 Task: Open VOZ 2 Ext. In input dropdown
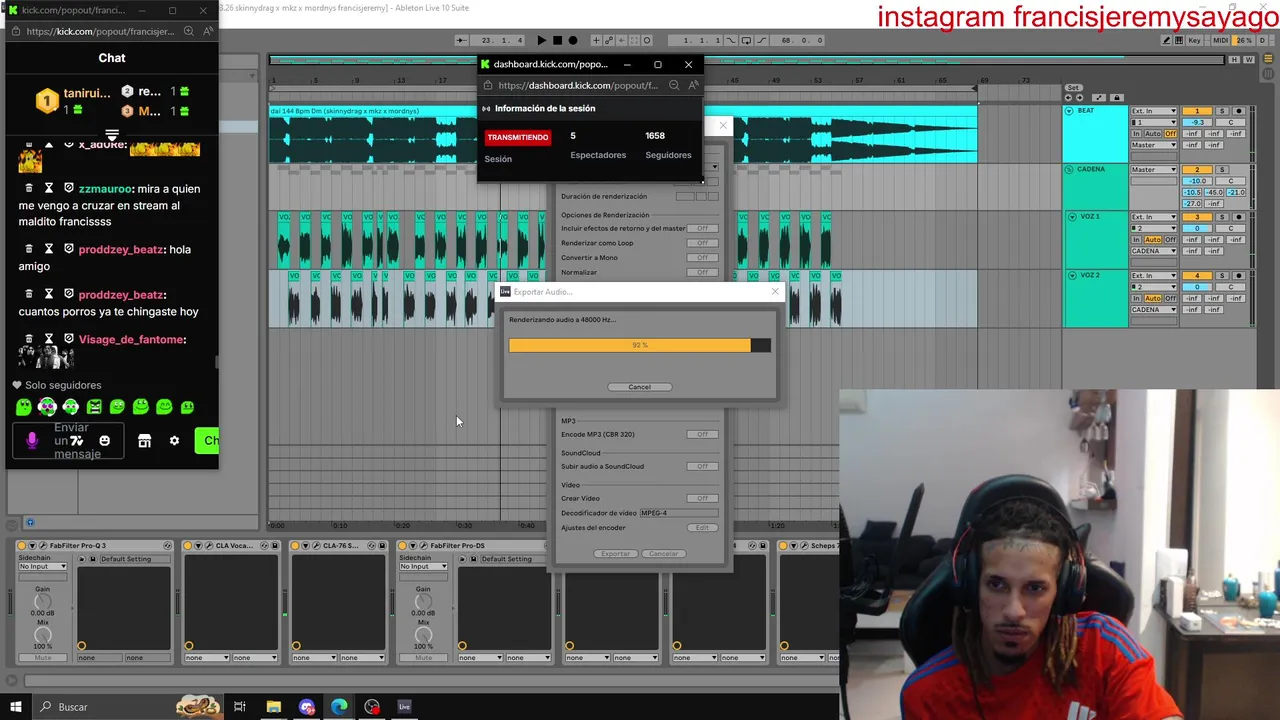(x=1154, y=275)
